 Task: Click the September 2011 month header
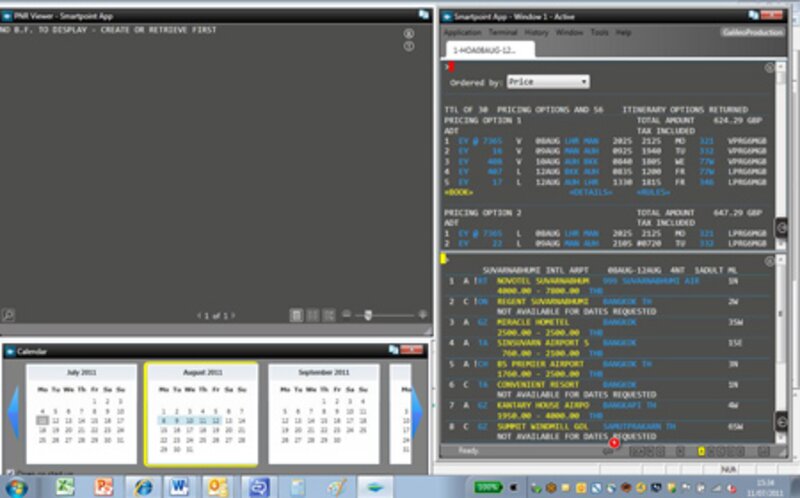[x=323, y=372]
